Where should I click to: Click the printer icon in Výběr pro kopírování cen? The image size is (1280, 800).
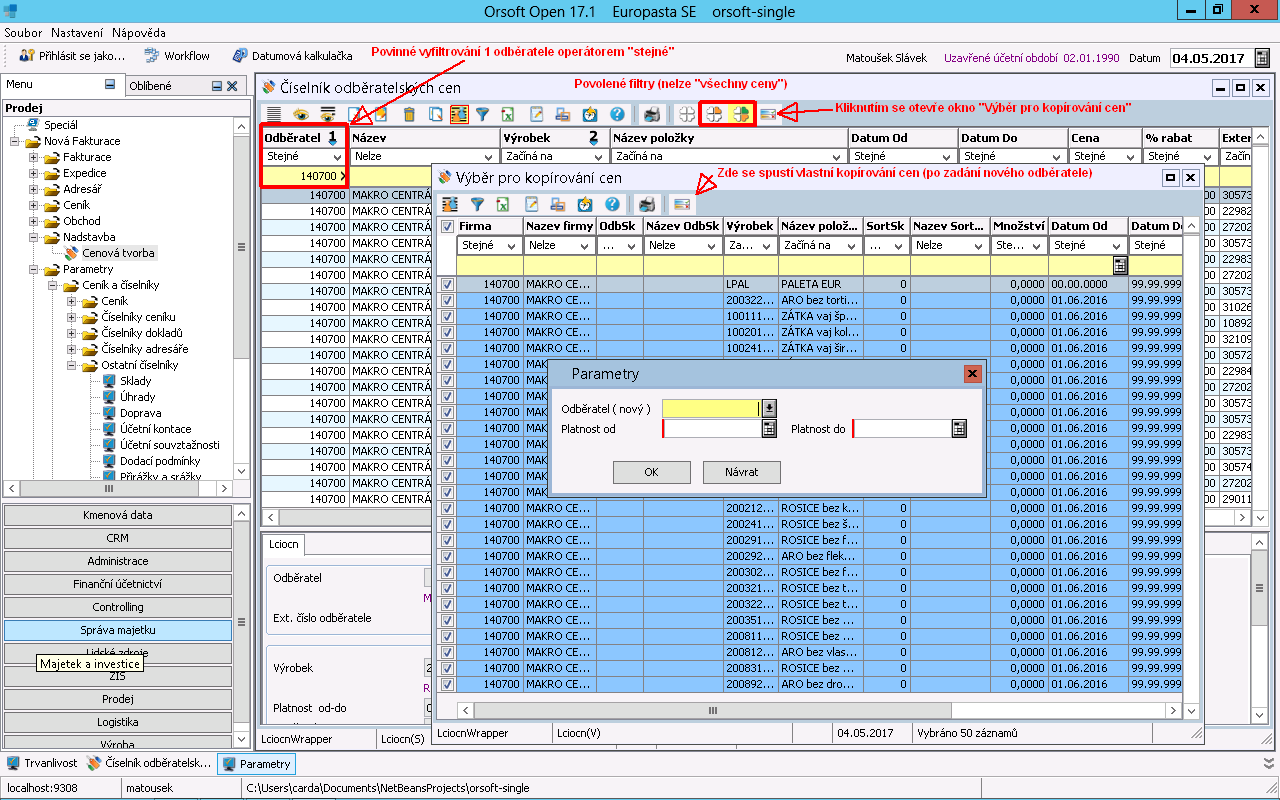[647, 204]
